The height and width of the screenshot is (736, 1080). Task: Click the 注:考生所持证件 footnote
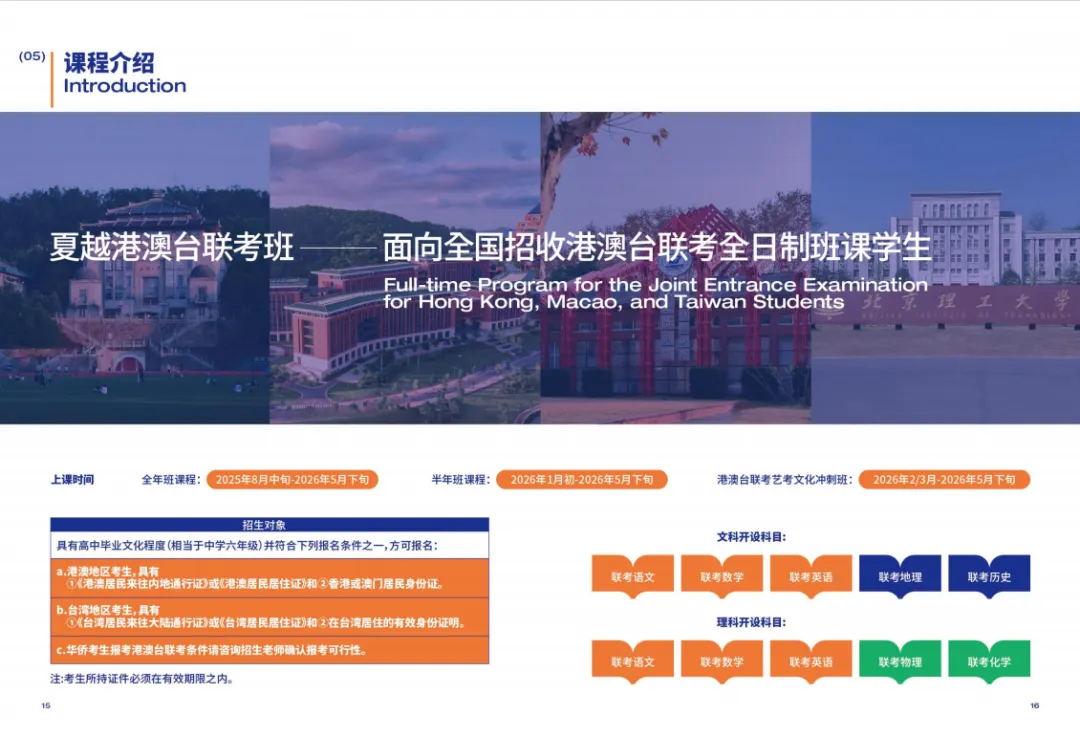143,679
